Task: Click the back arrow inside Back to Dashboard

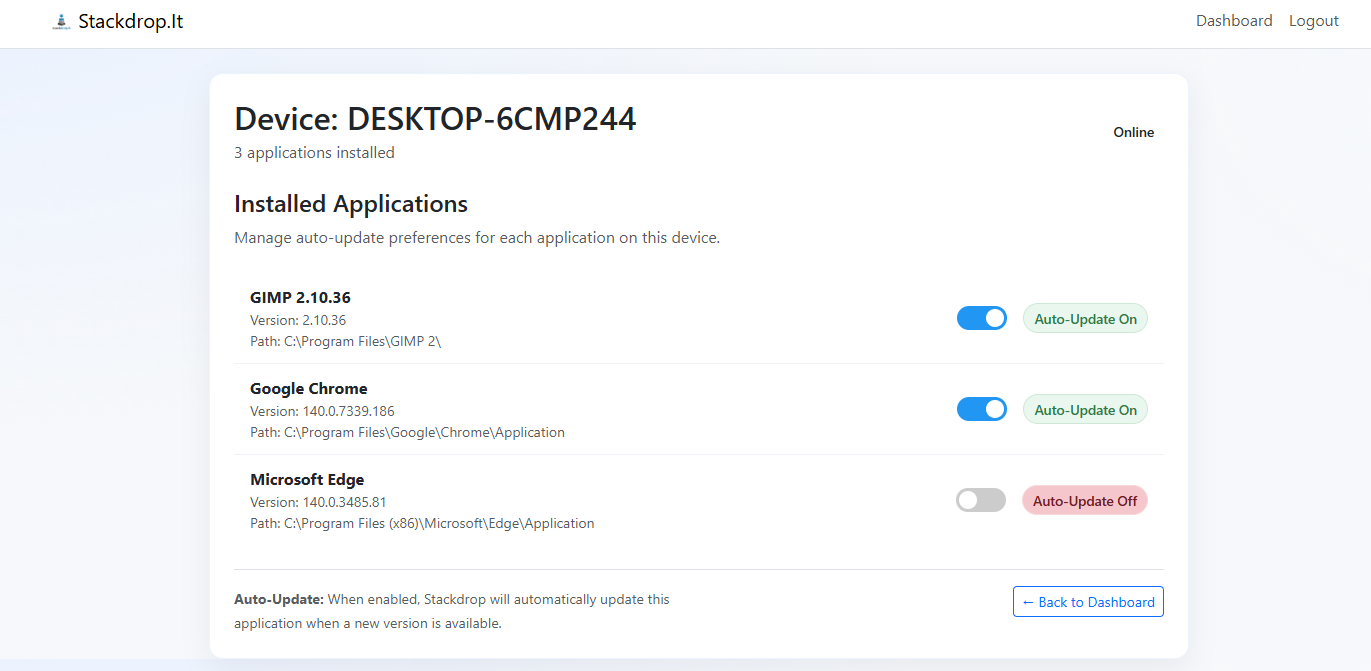Action: pos(1029,601)
